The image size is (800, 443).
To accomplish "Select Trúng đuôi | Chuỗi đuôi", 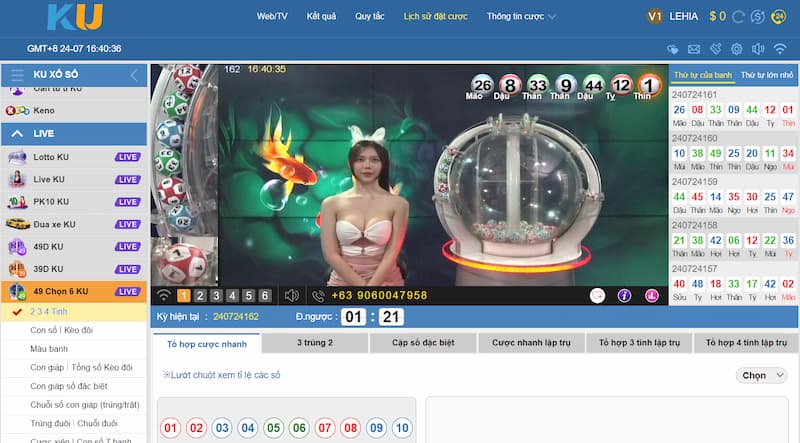I will [74, 424].
